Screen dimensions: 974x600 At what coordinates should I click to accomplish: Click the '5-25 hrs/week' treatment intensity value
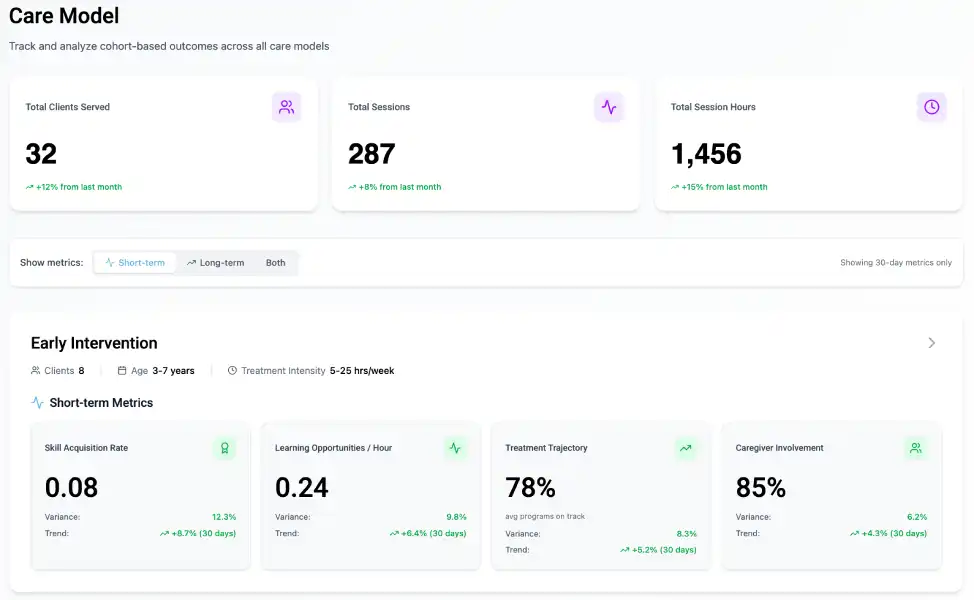(x=362, y=371)
